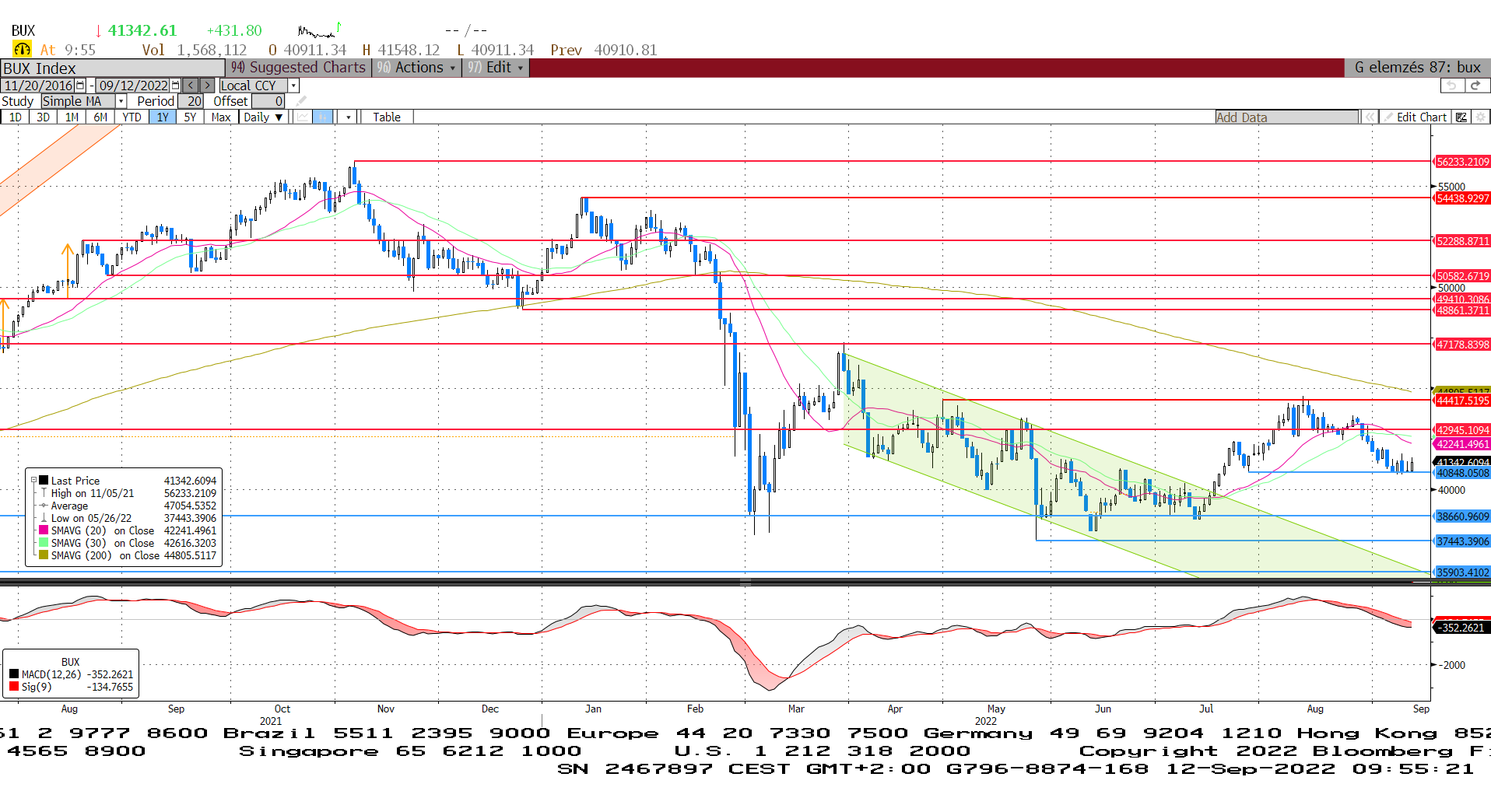1491x812 pixels.
Task: Click the 54438.9297 price level label
Action: pyautogui.click(x=1462, y=198)
